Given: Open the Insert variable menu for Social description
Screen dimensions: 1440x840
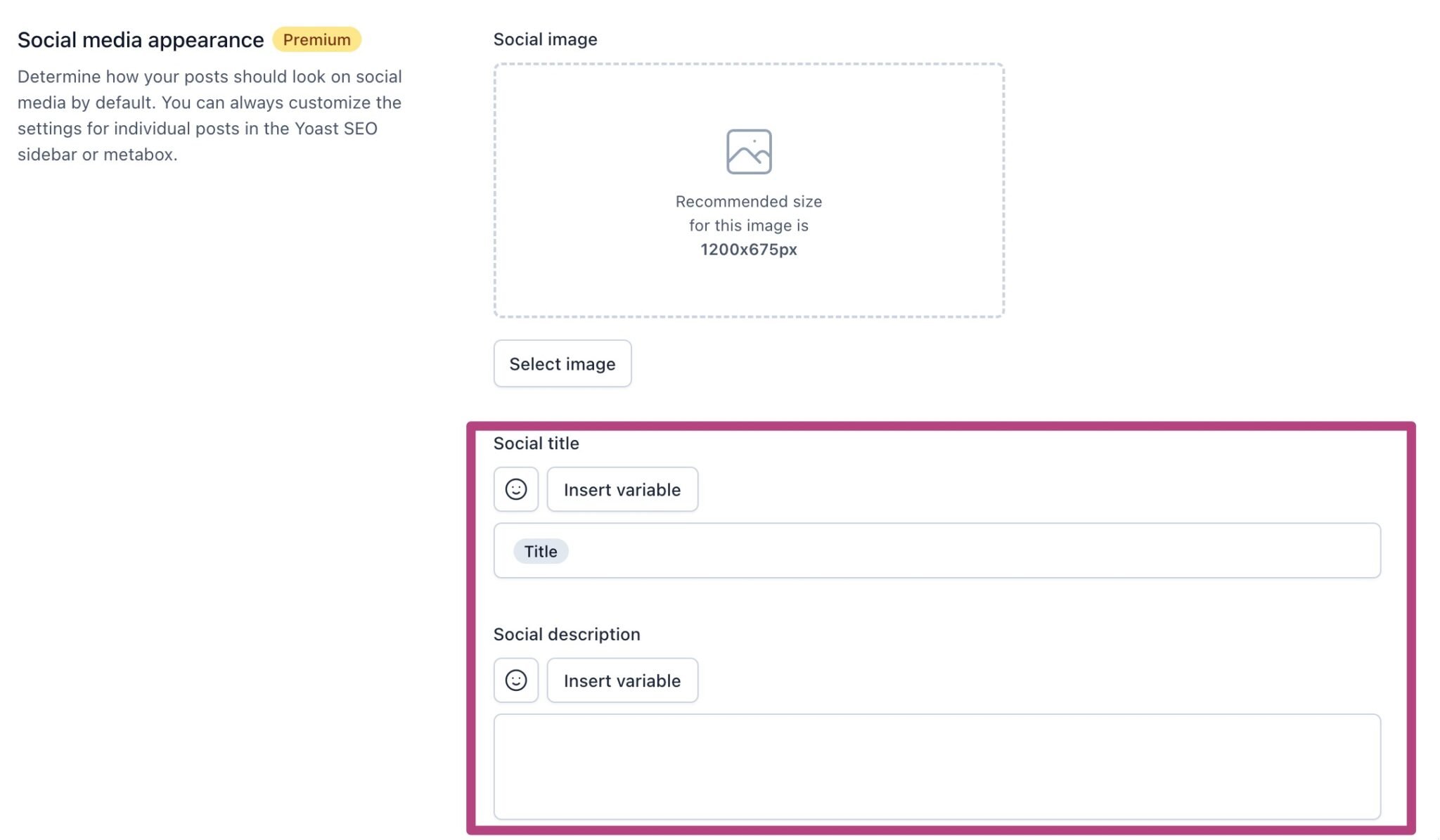Looking at the screenshot, I should pos(622,680).
